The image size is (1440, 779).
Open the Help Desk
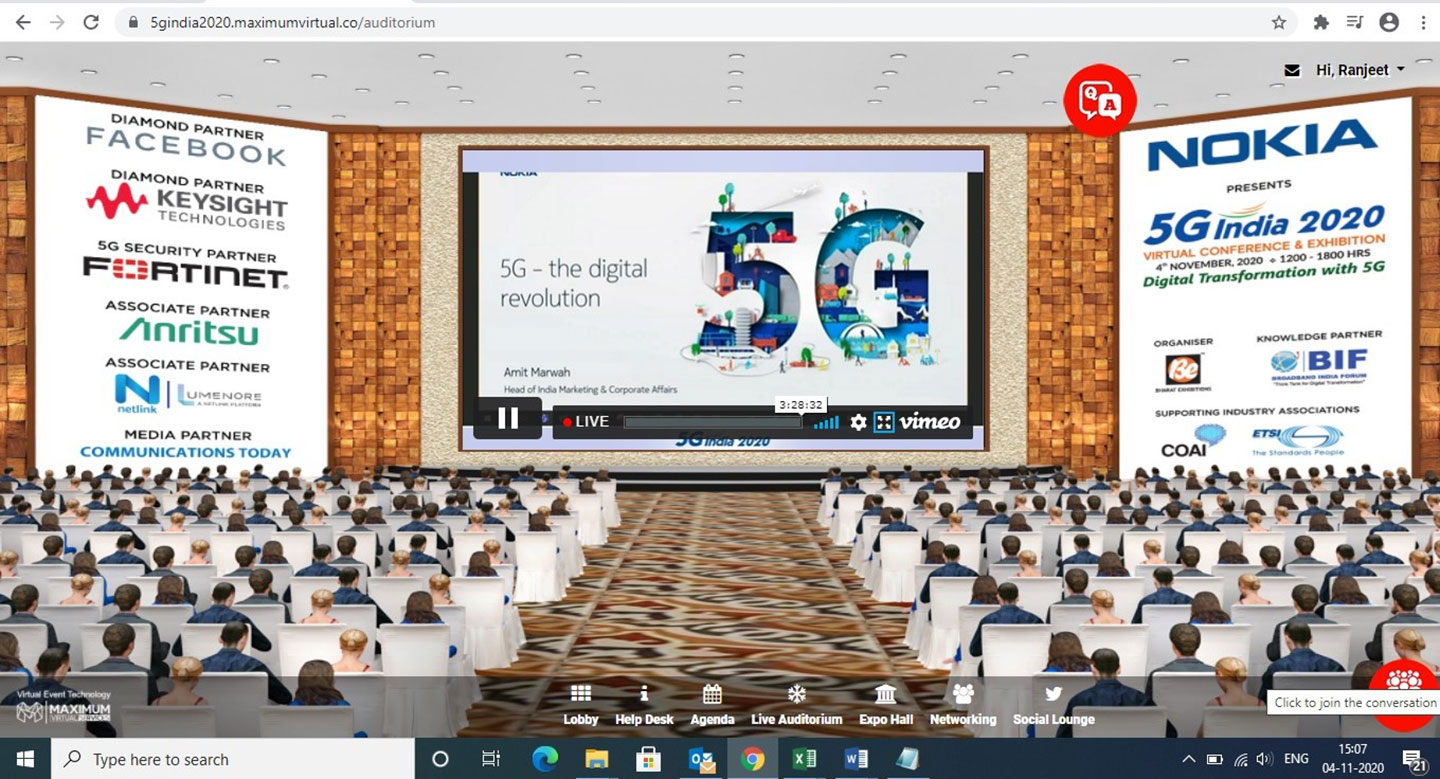point(644,705)
